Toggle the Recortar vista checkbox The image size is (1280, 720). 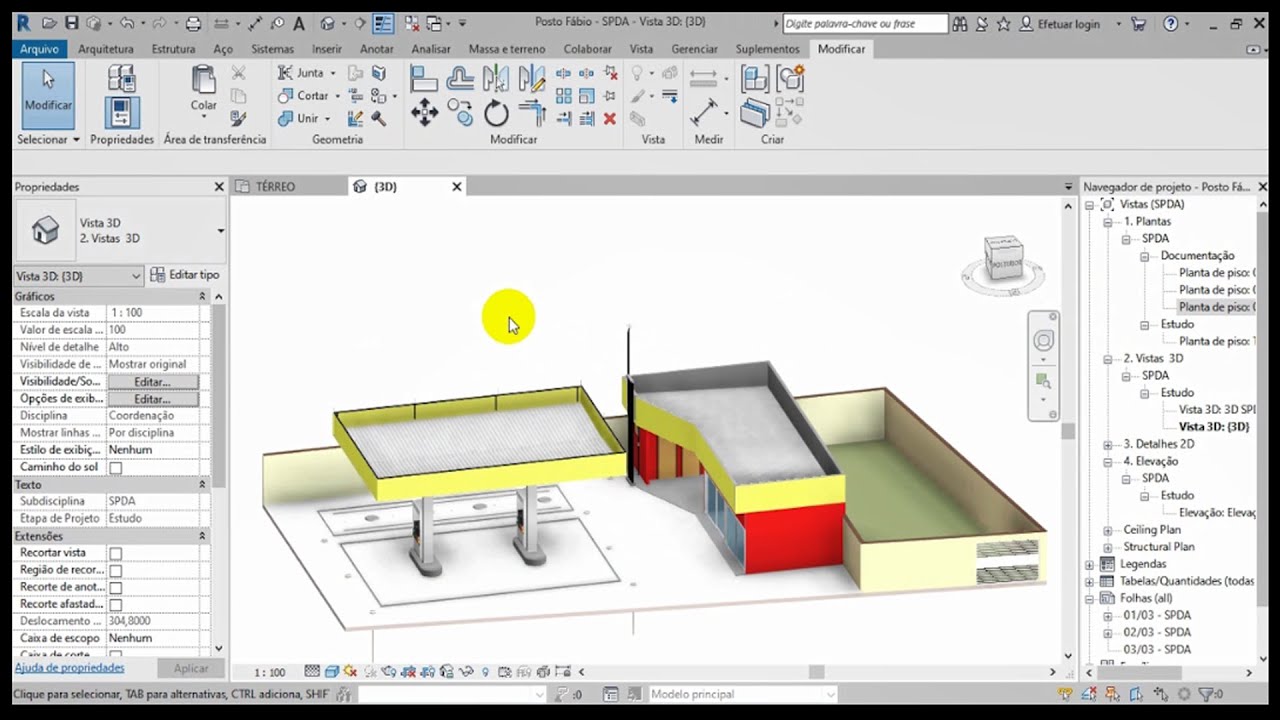click(x=115, y=553)
